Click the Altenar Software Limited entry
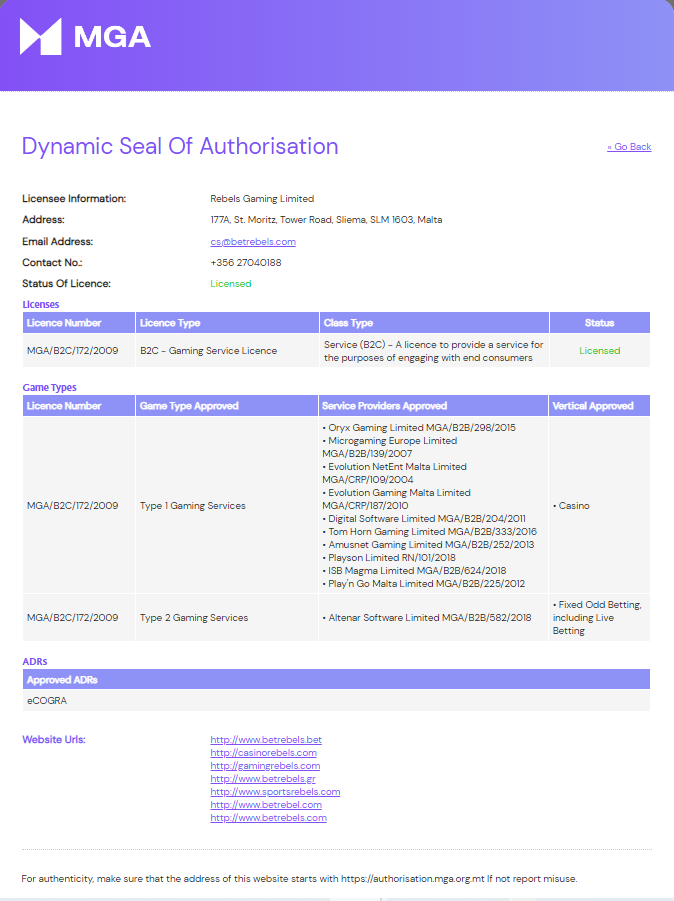 427,618
